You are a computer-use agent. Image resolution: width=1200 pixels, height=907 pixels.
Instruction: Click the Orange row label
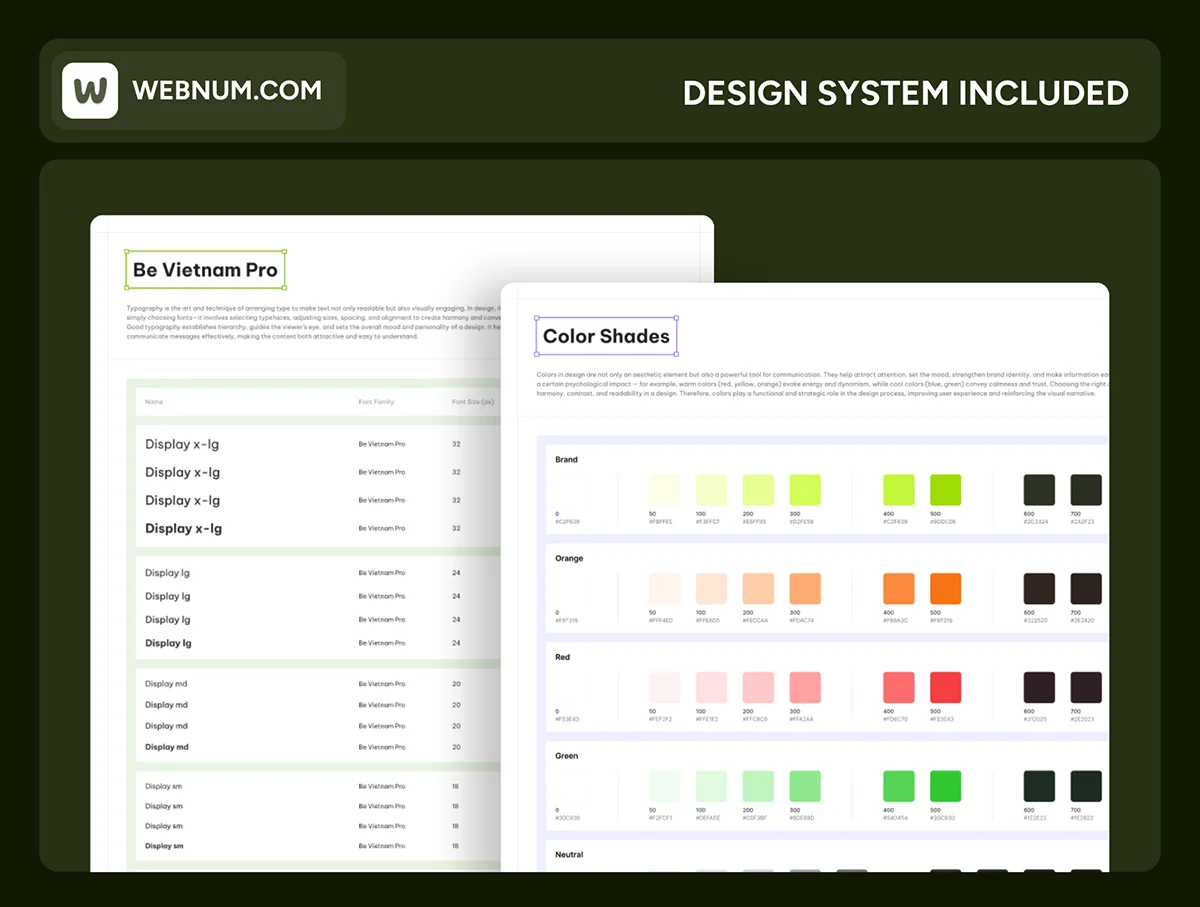click(569, 559)
